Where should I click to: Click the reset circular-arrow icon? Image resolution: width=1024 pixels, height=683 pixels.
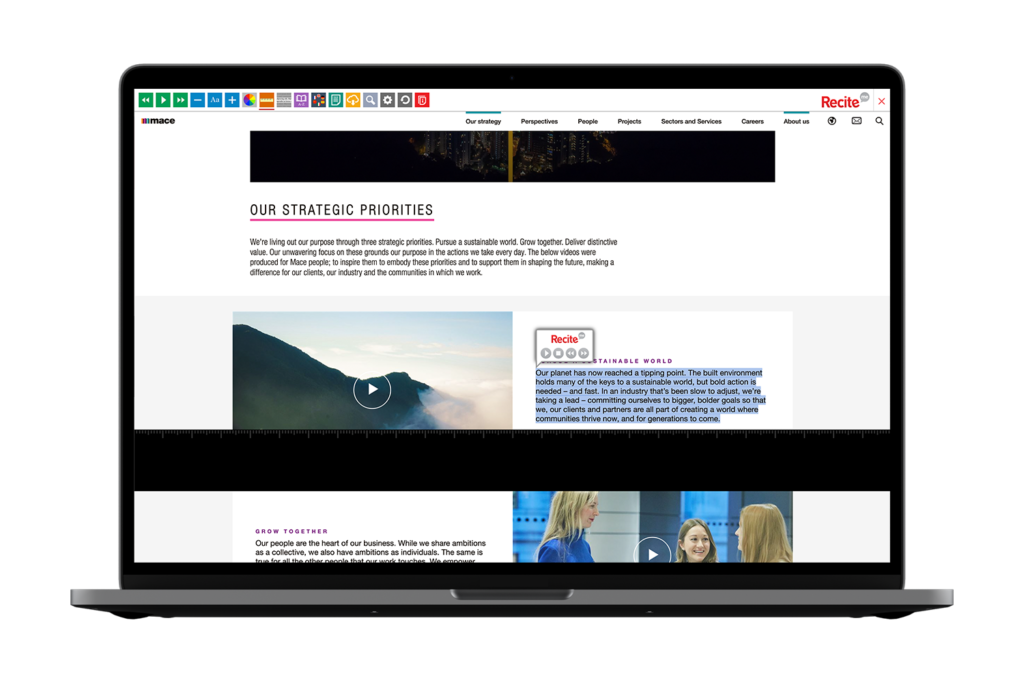point(405,100)
